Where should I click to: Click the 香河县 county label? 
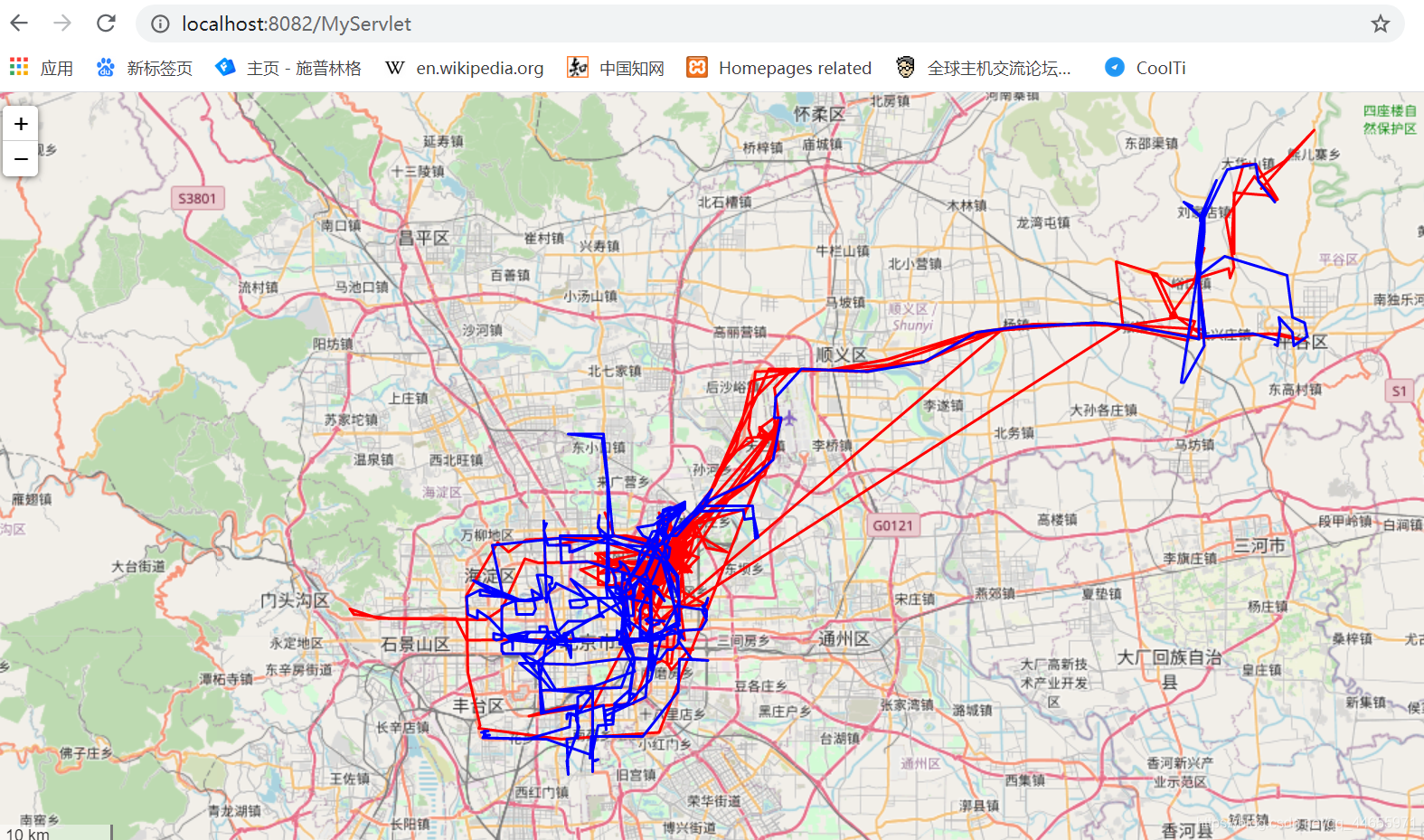click(x=1187, y=830)
